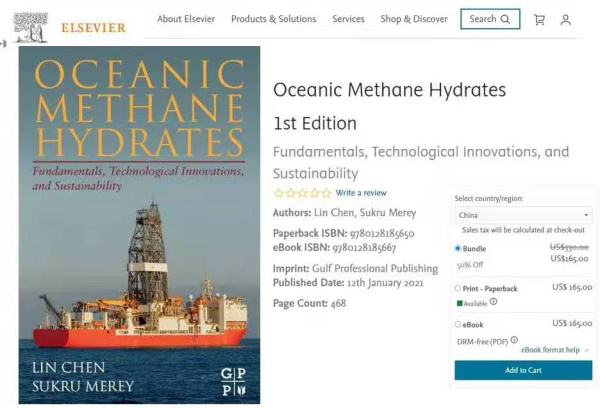The width and height of the screenshot is (600, 408).
Task: Select the Print - Paperback option
Action: coord(458,288)
